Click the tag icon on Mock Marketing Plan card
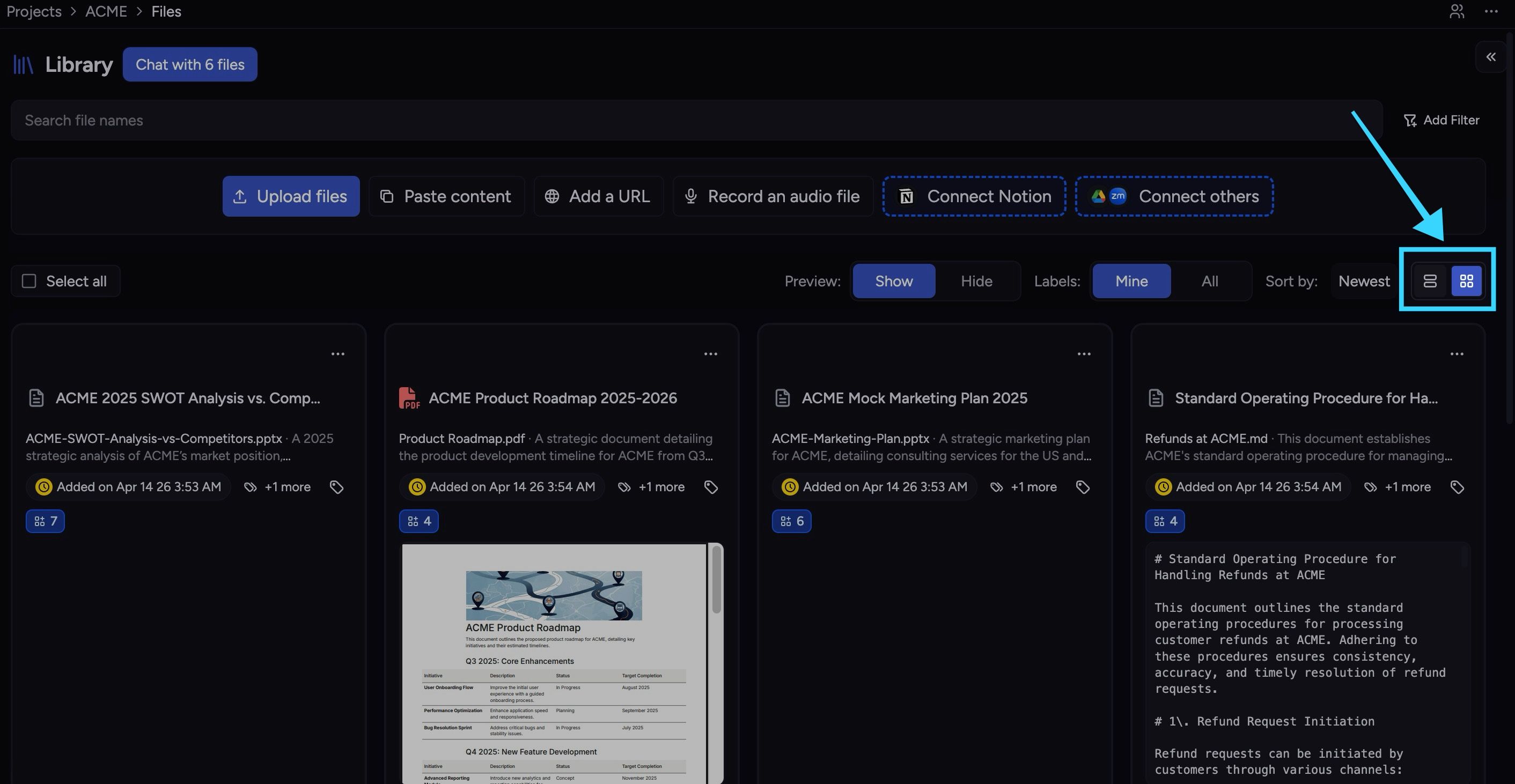The image size is (1515, 784). (x=1083, y=487)
